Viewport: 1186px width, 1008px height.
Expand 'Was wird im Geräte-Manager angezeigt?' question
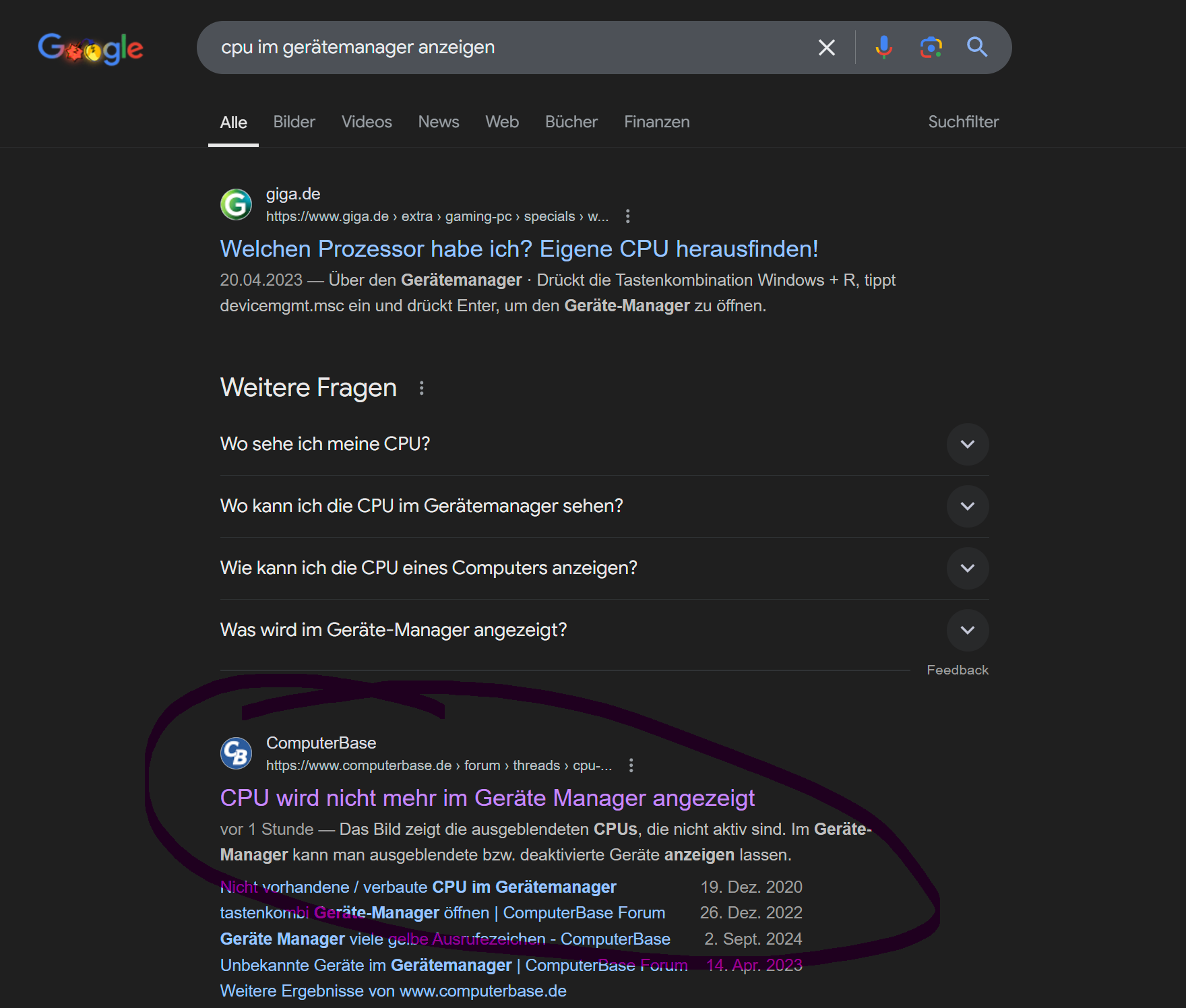pos(604,630)
